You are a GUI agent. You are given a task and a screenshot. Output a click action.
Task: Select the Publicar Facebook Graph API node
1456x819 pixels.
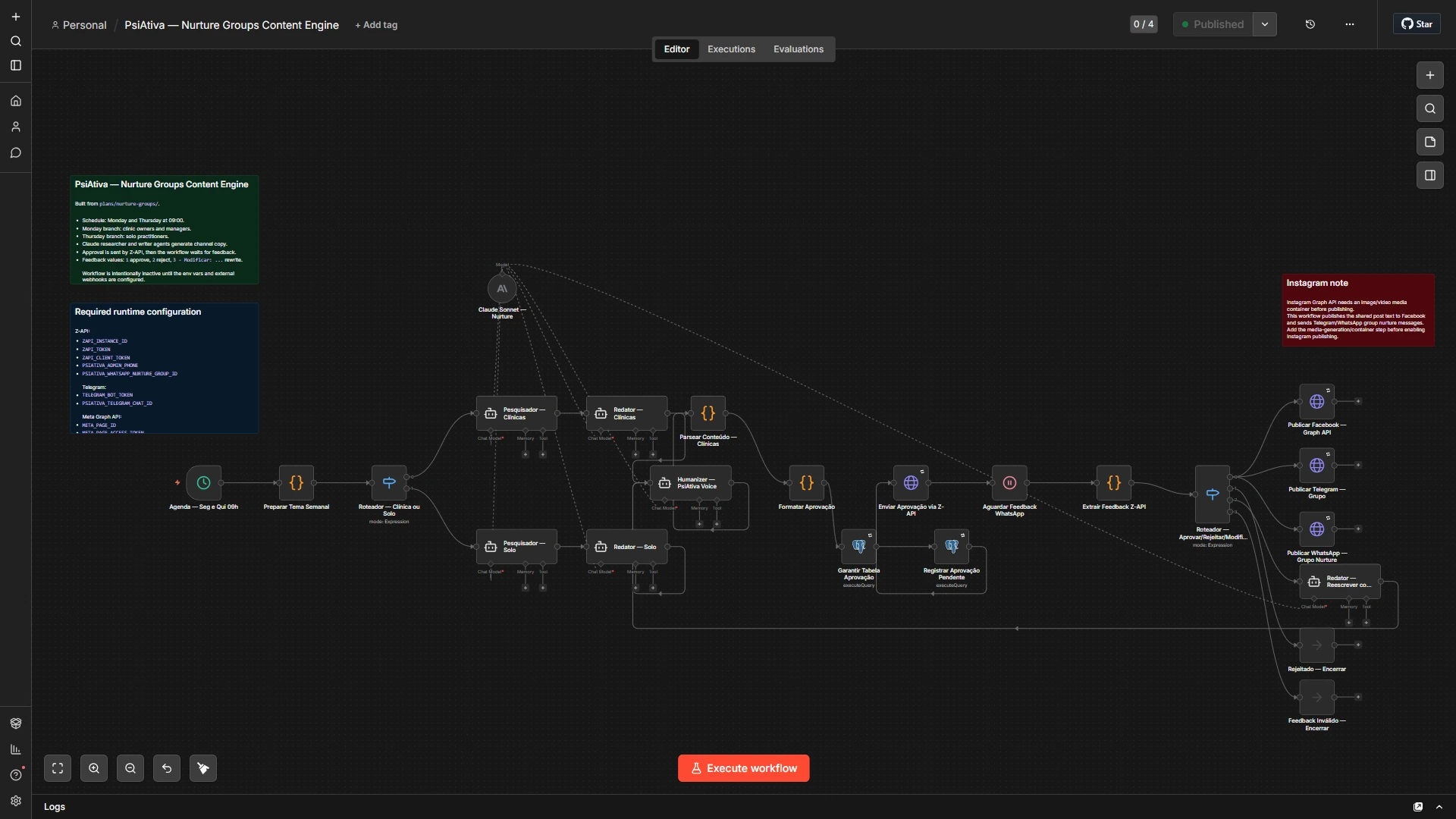(1317, 402)
